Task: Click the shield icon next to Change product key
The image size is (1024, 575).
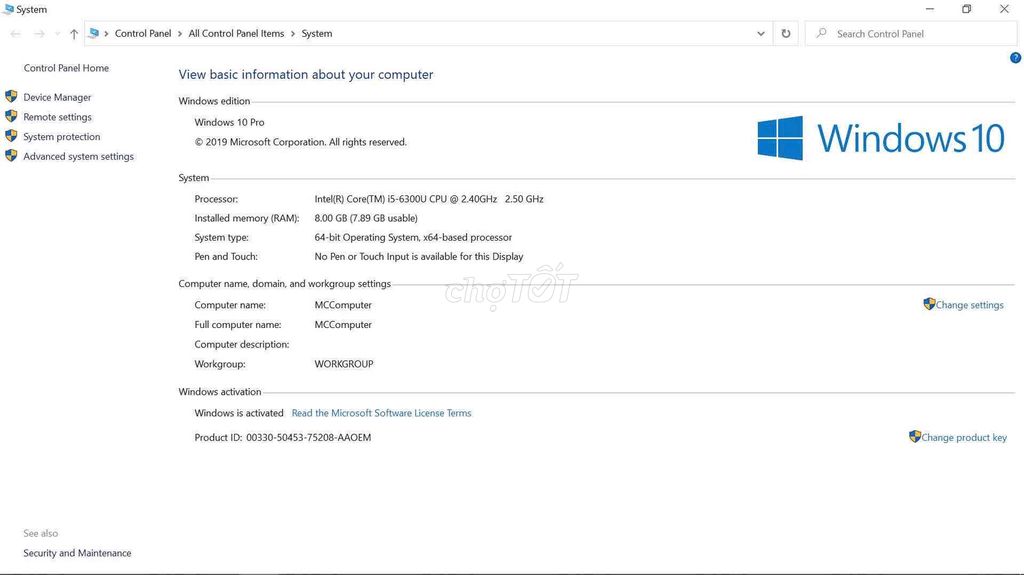Action: (x=915, y=436)
